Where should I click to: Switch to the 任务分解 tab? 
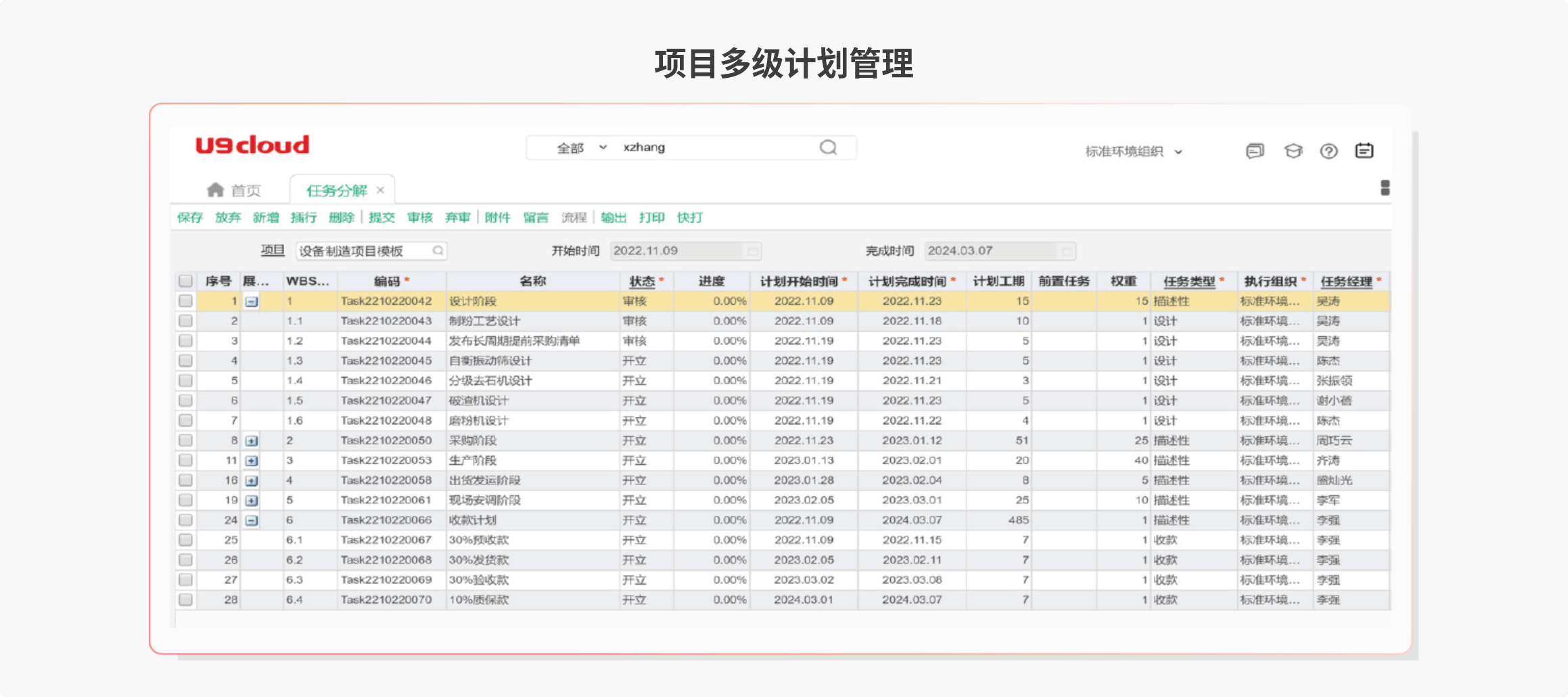point(336,191)
